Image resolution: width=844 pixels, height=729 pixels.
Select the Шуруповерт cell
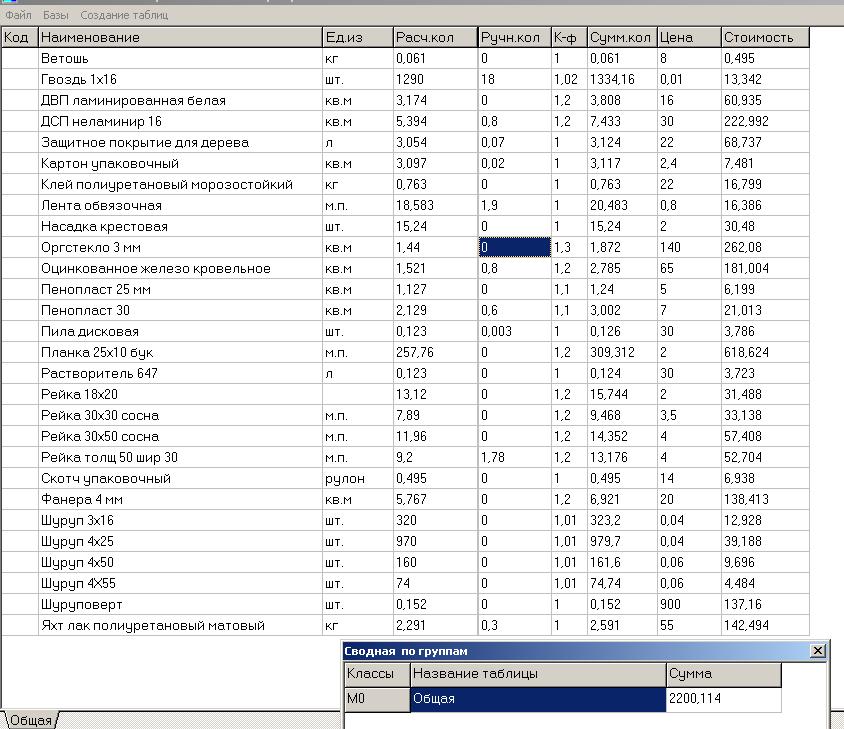point(180,604)
